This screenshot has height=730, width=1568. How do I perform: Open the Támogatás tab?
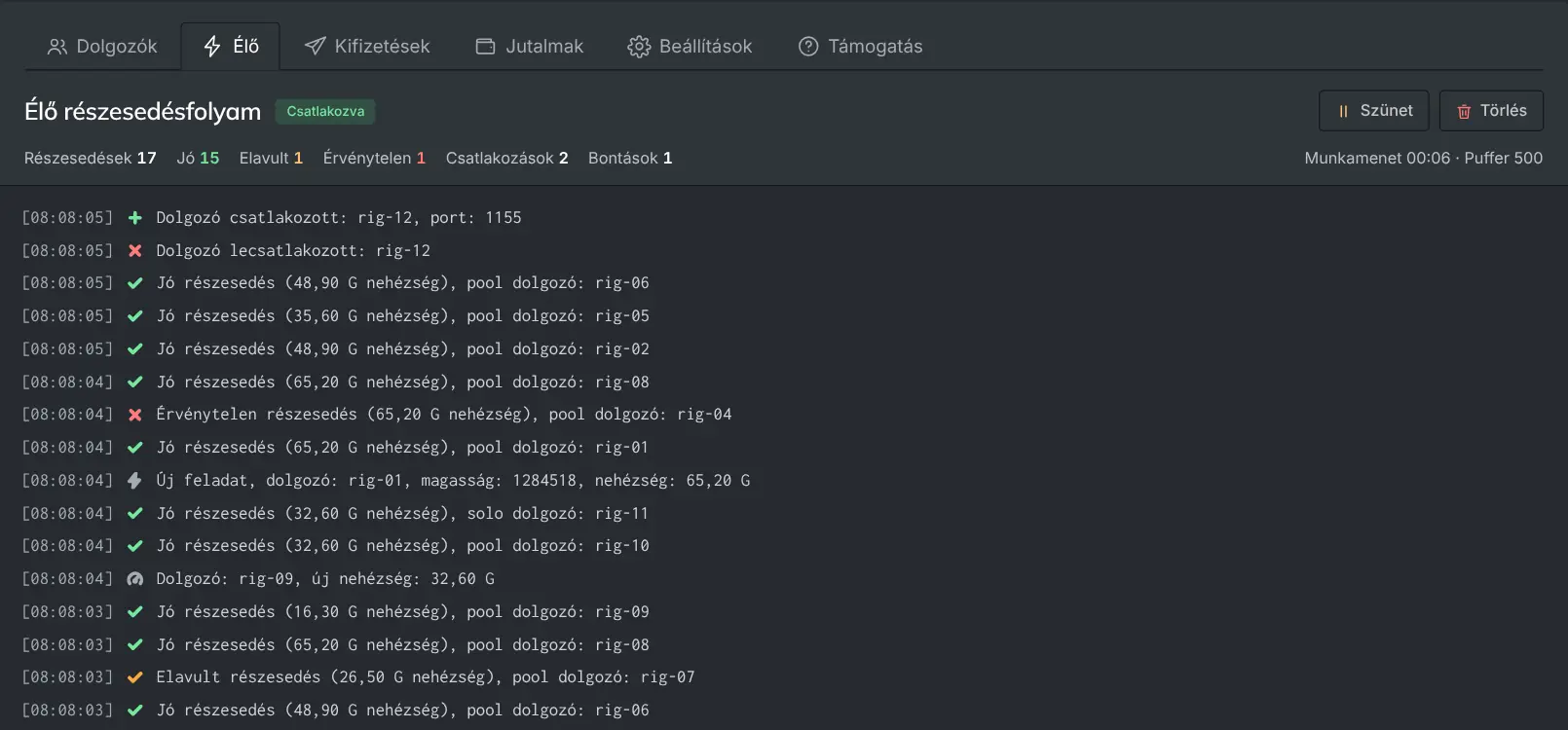860,47
